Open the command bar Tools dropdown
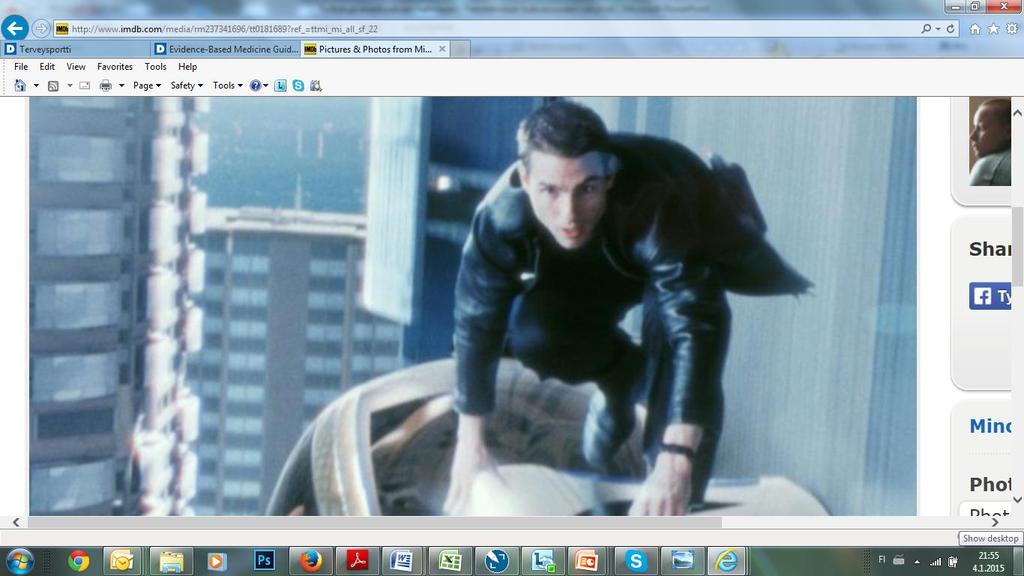The width and height of the screenshot is (1024, 576). point(228,86)
